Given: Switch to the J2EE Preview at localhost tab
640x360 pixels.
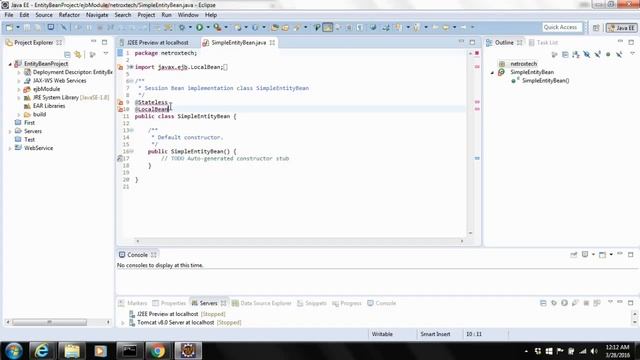Looking at the screenshot, I should tap(158, 42).
